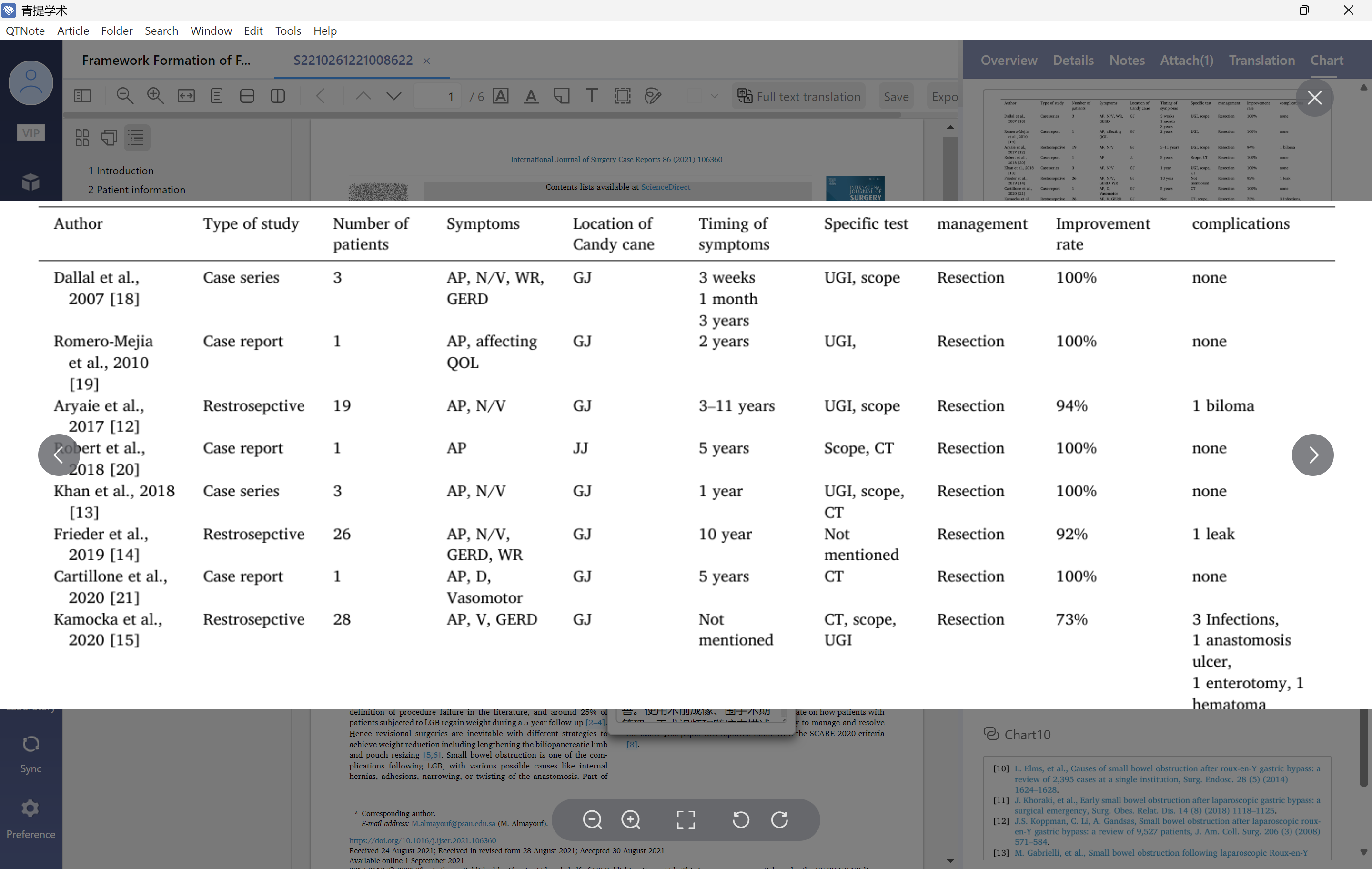Viewport: 1372px width, 869px height.
Task: Select the underline text tool
Action: [530, 96]
